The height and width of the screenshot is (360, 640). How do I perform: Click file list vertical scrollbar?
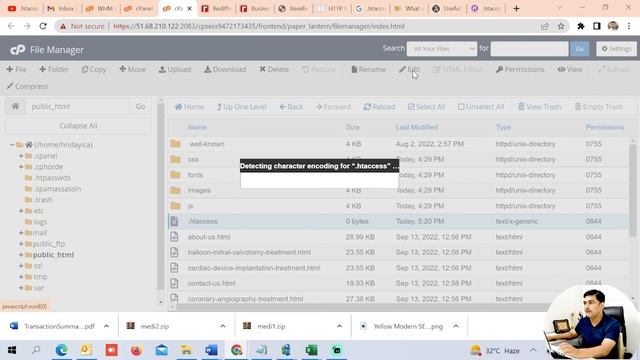click(x=633, y=192)
